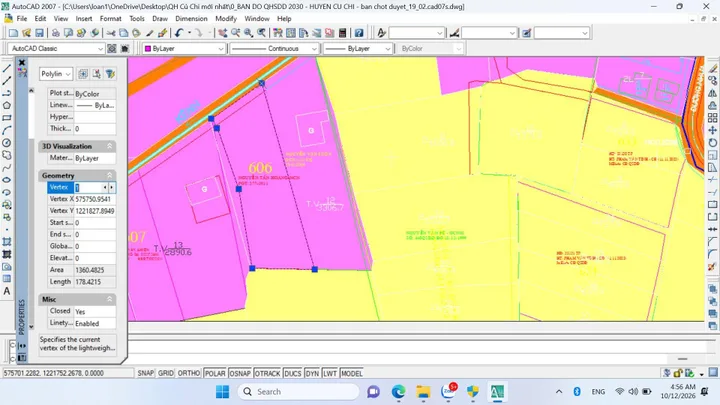This screenshot has width=720, height=405.
Task: Open the Format menu
Action: click(110, 19)
